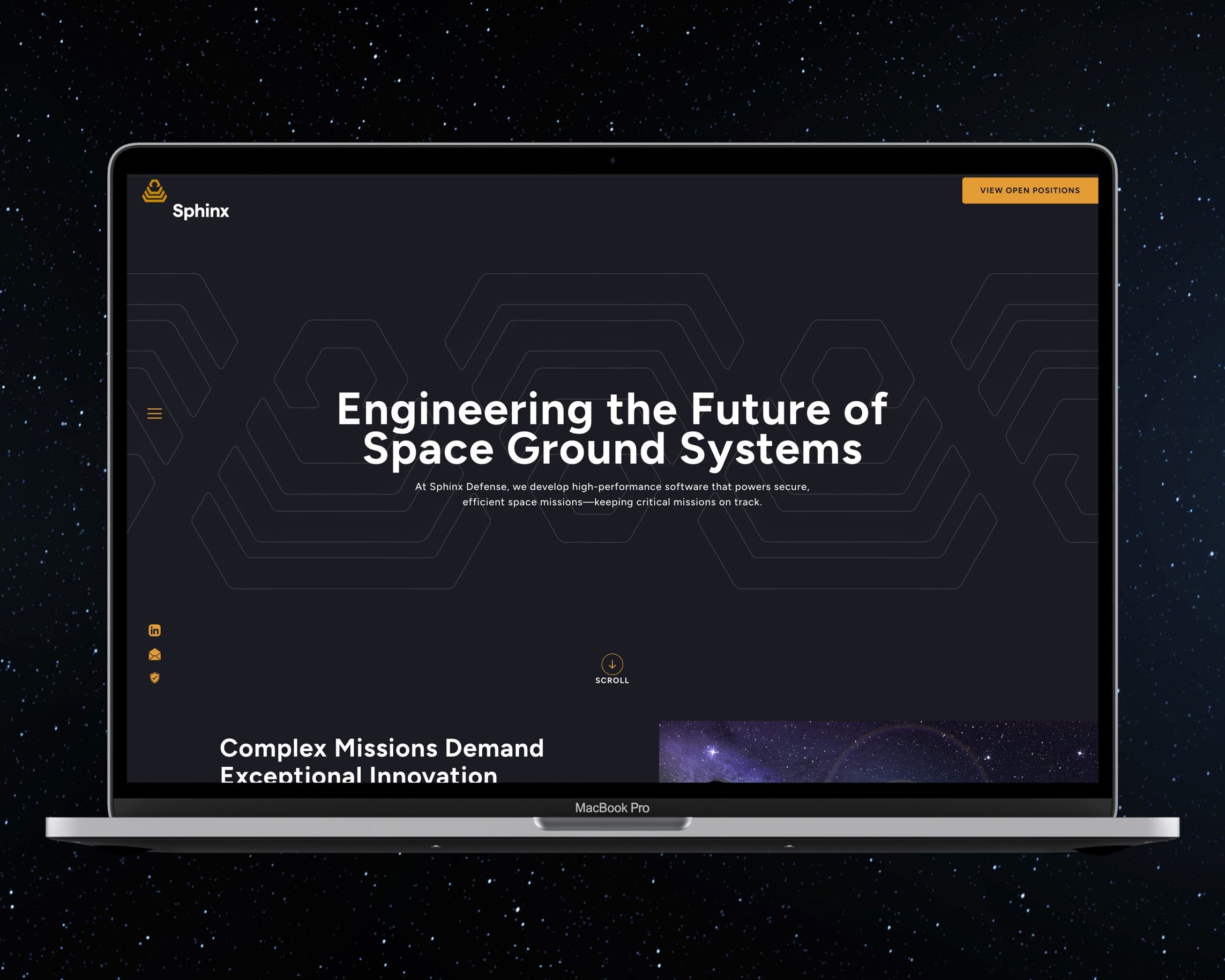This screenshot has height=980, width=1225.
Task: Click the laptop webcam dot
Action: click(612, 161)
